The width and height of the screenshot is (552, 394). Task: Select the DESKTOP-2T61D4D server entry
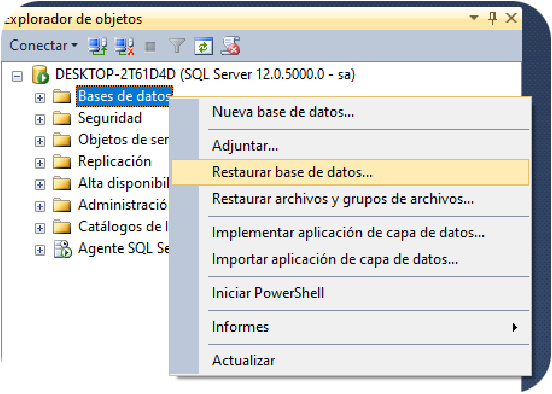tap(205, 75)
